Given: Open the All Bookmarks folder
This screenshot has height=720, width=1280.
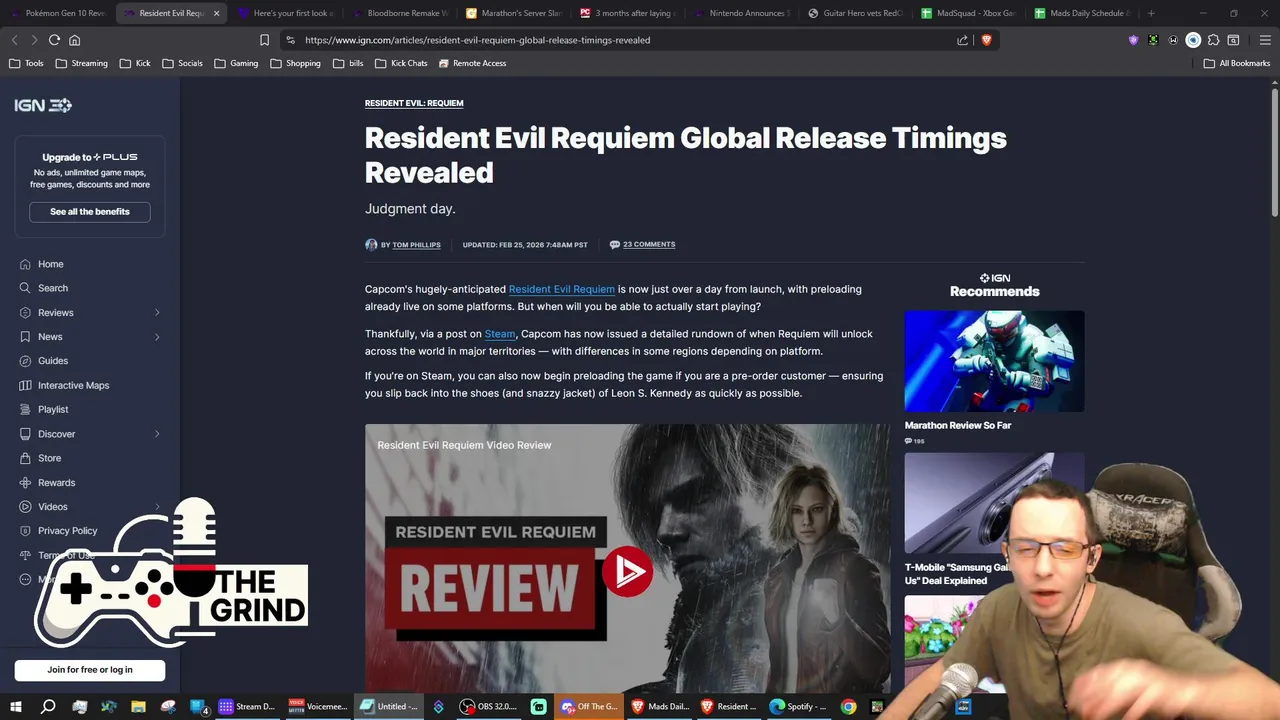Looking at the screenshot, I should 1237,63.
